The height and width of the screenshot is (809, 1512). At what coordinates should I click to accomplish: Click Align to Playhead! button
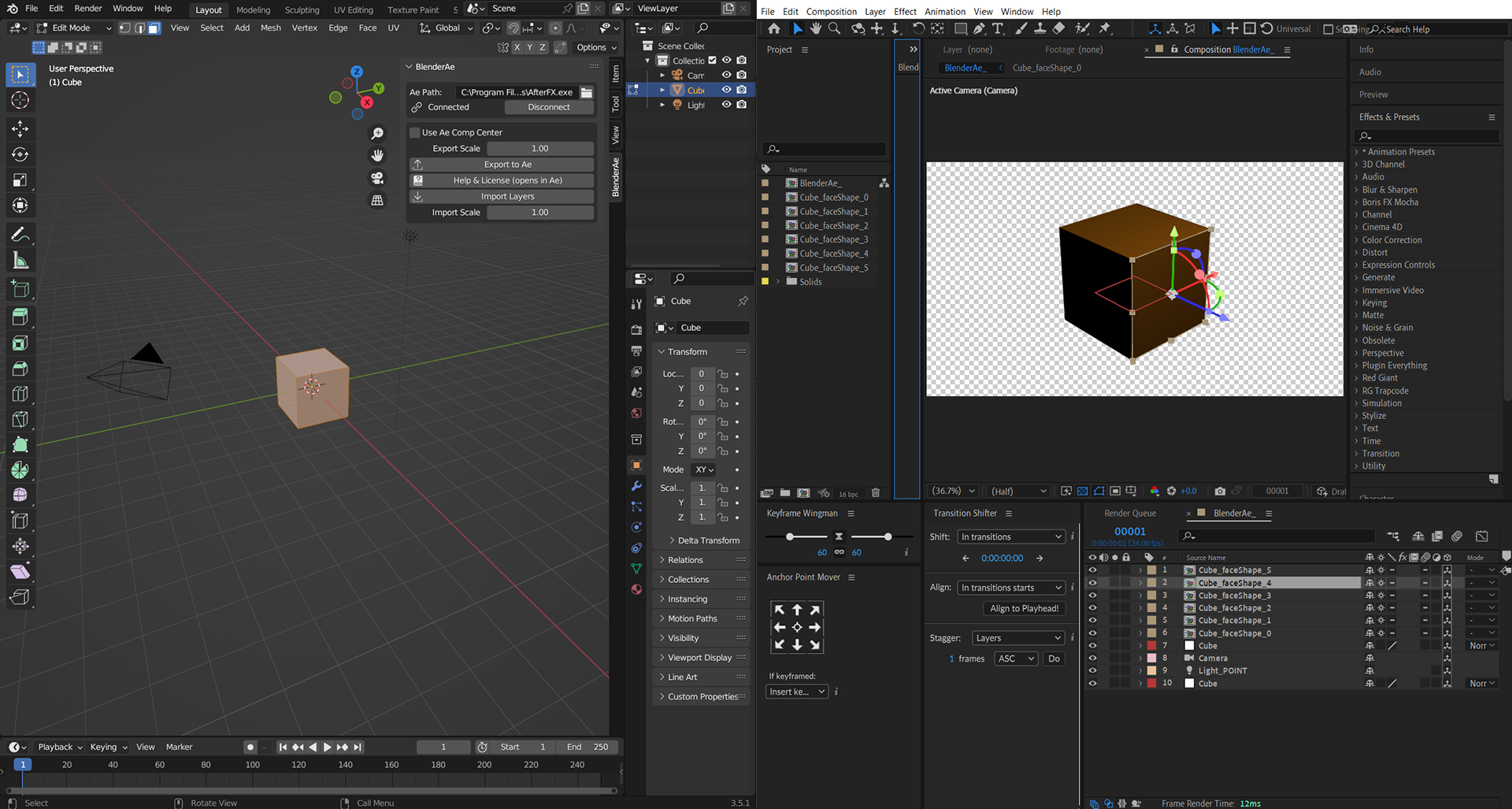pos(1024,609)
